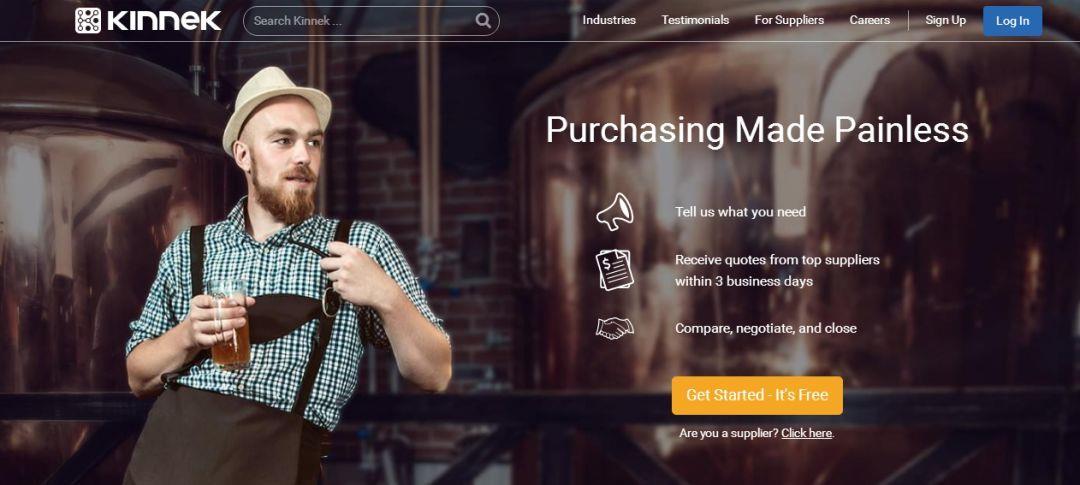The image size is (1080, 485).
Task: Click the 'Purchasing Made Painless' headline
Action: [x=757, y=130]
